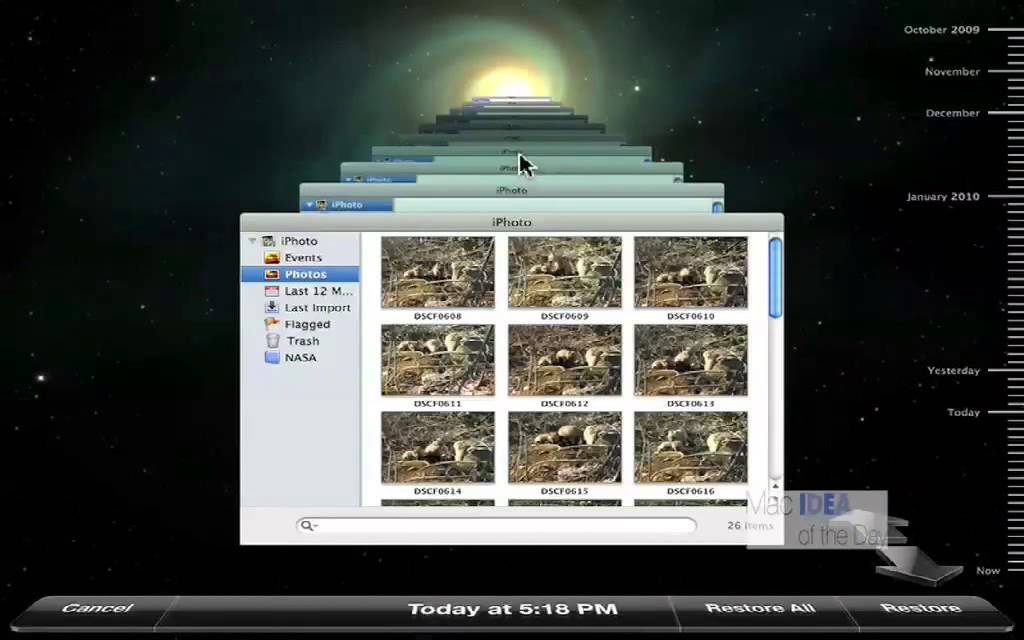This screenshot has height=640, width=1024.
Task: Select Photos in the sidebar
Action: [x=300, y=274]
